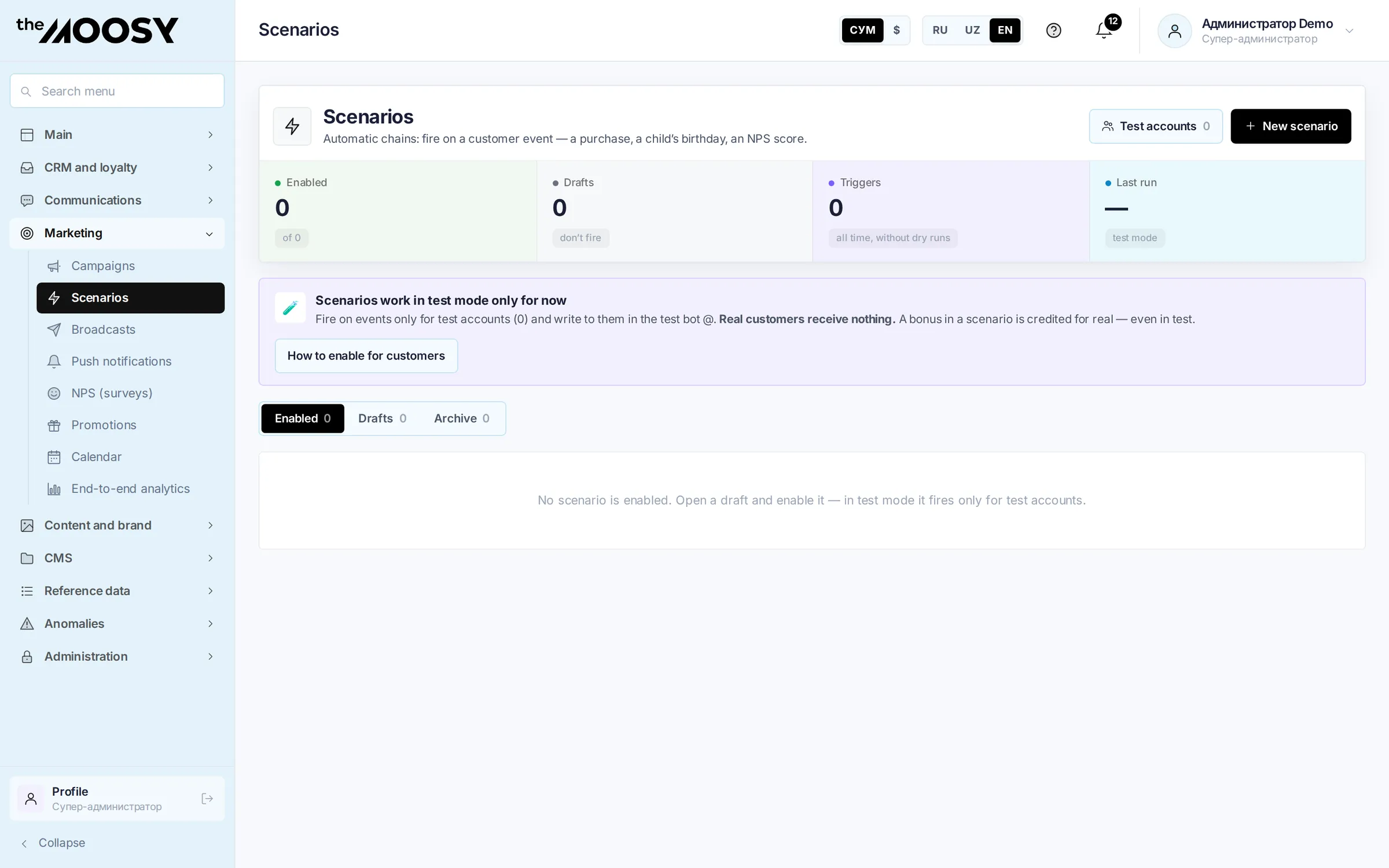Switch to the Drafts tab

(x=382, y=418)
